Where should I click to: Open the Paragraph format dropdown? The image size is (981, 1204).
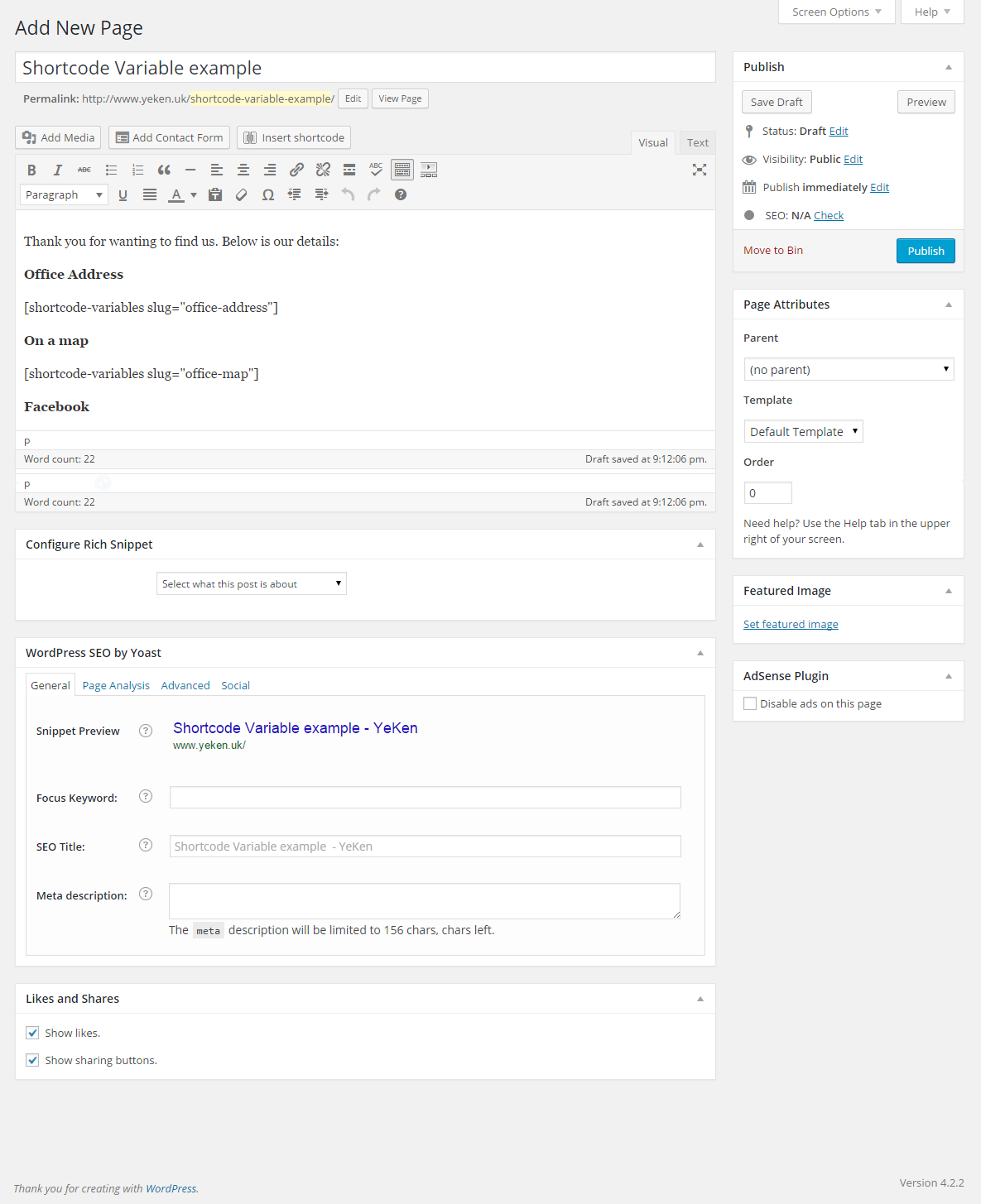click(x=64, y=194)
